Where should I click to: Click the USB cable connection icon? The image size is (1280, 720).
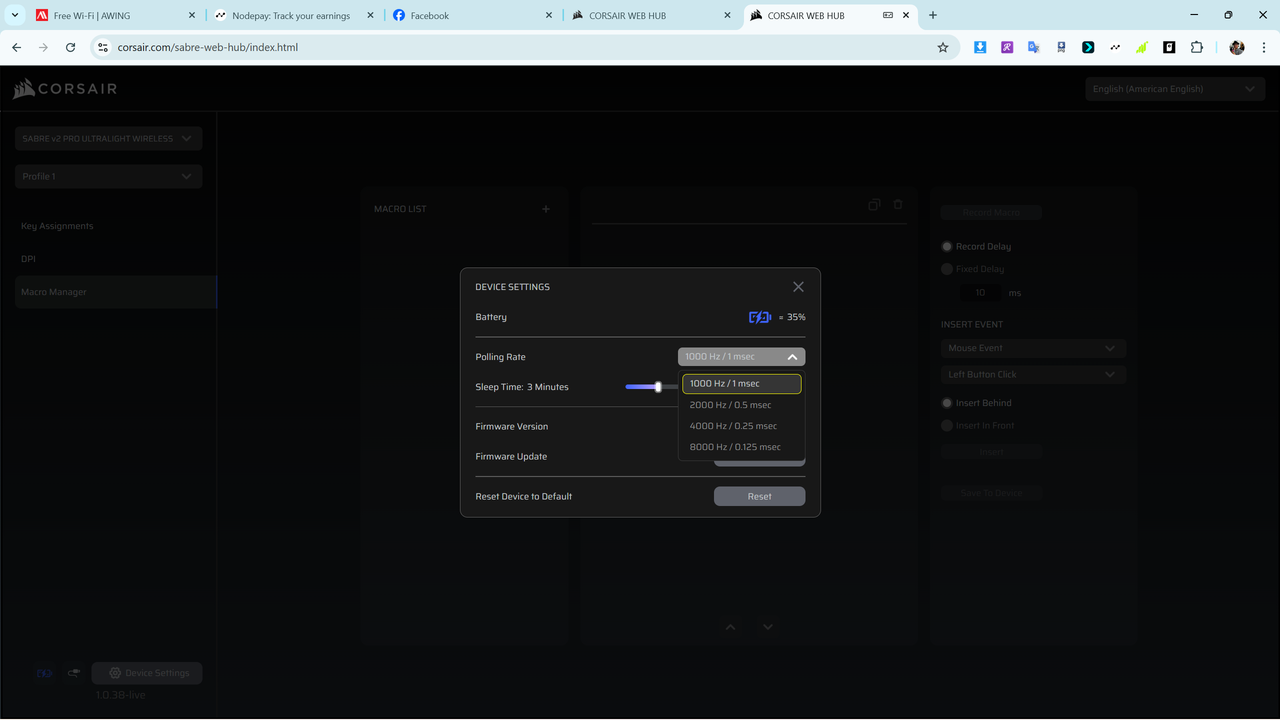coord(73,673)
